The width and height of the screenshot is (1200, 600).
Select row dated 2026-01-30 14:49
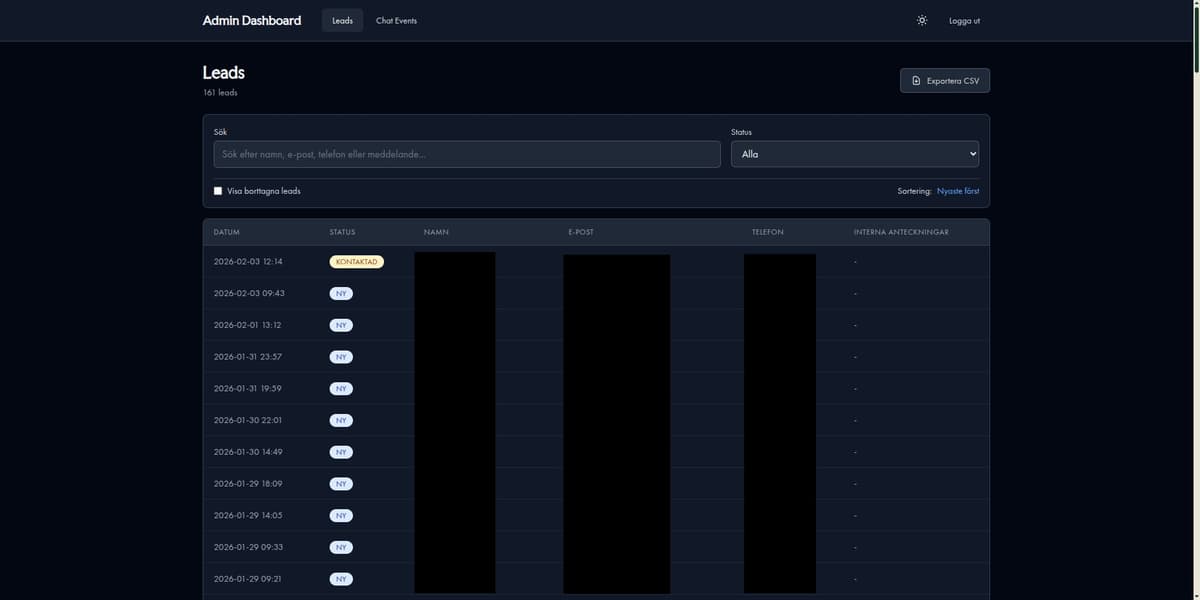596,452
